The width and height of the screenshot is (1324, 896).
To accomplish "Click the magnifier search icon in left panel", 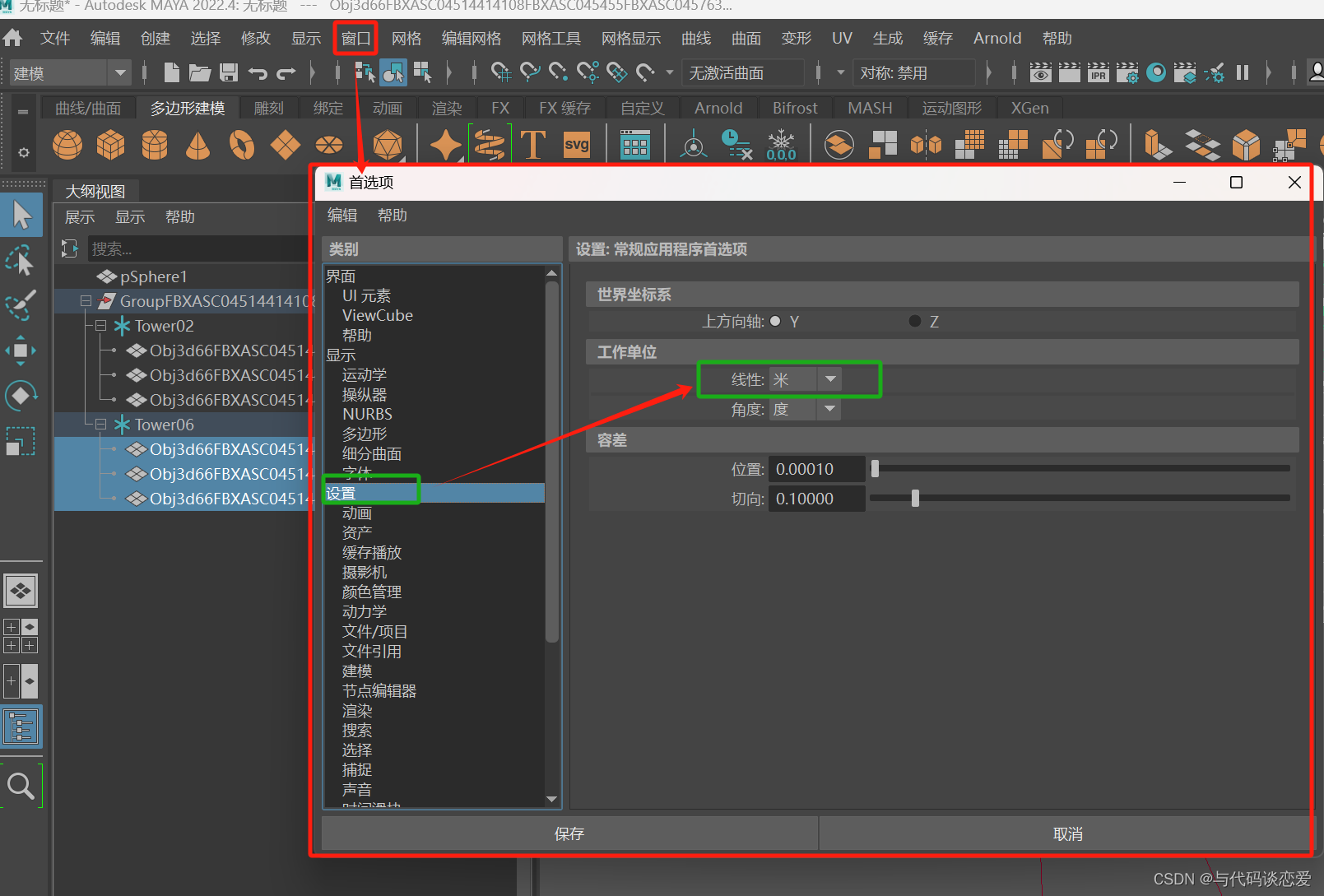I will point(21,787).
